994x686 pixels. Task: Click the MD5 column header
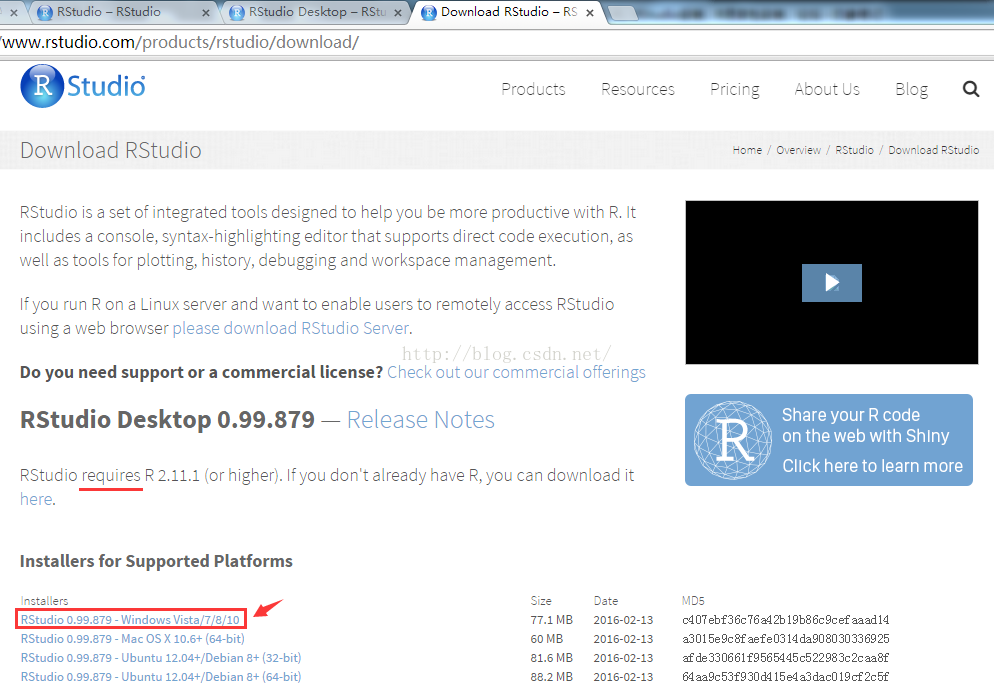693,600
